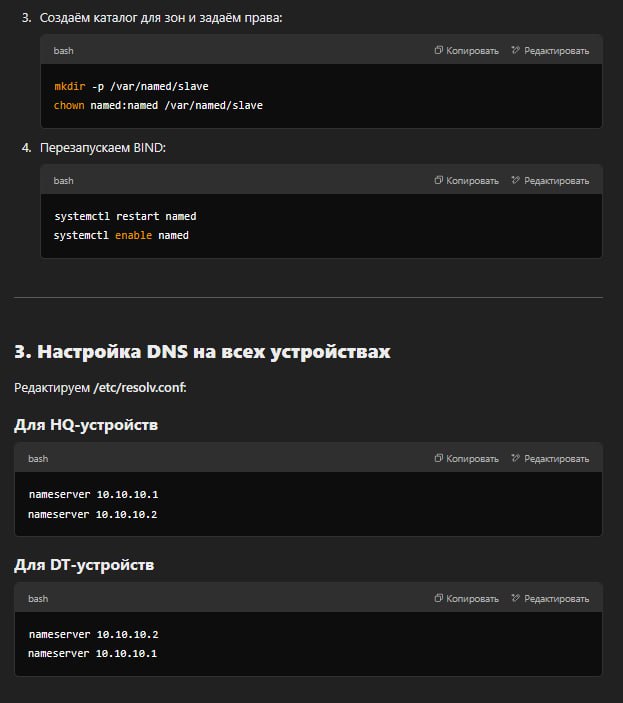Click the edit icon for the HQ nameserver block
This screenshot has height=703, width=623.
pos(516,459)
